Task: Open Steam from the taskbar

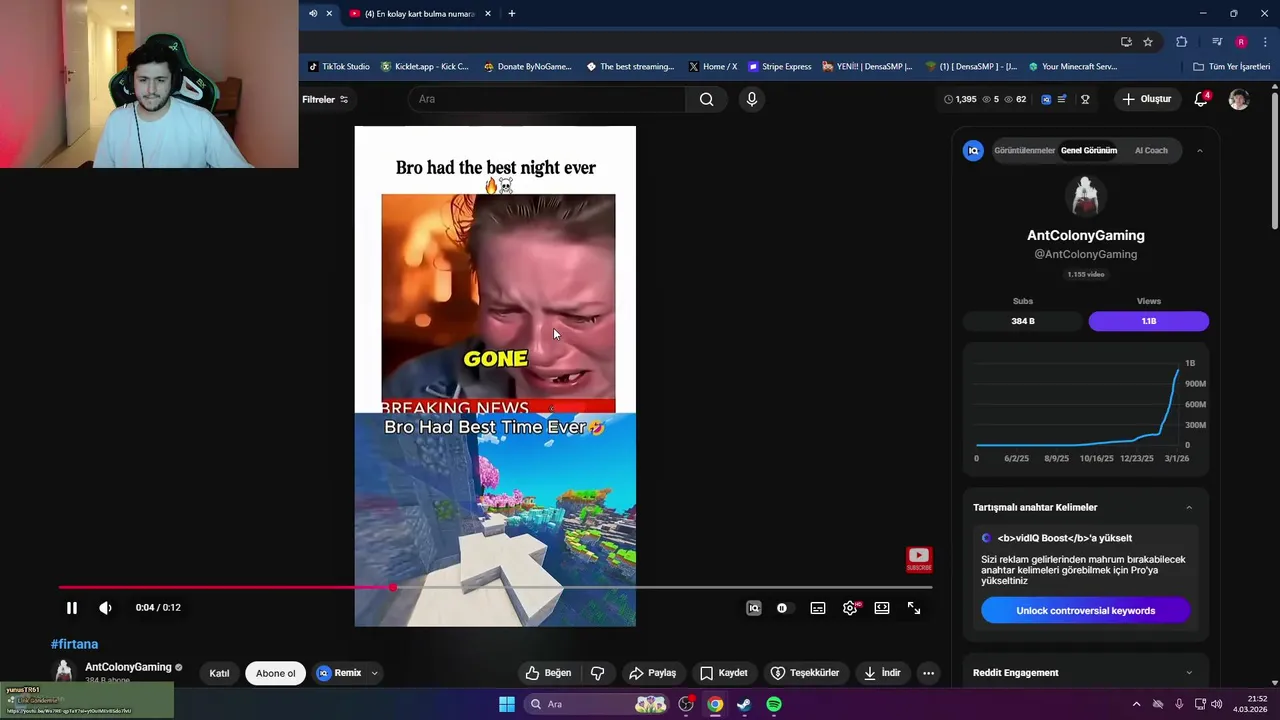Action: pos(744,704)
